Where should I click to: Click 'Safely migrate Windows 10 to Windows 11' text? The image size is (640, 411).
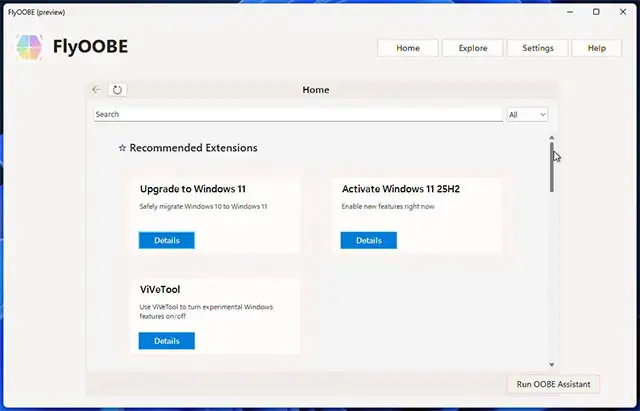pos(203,207)
